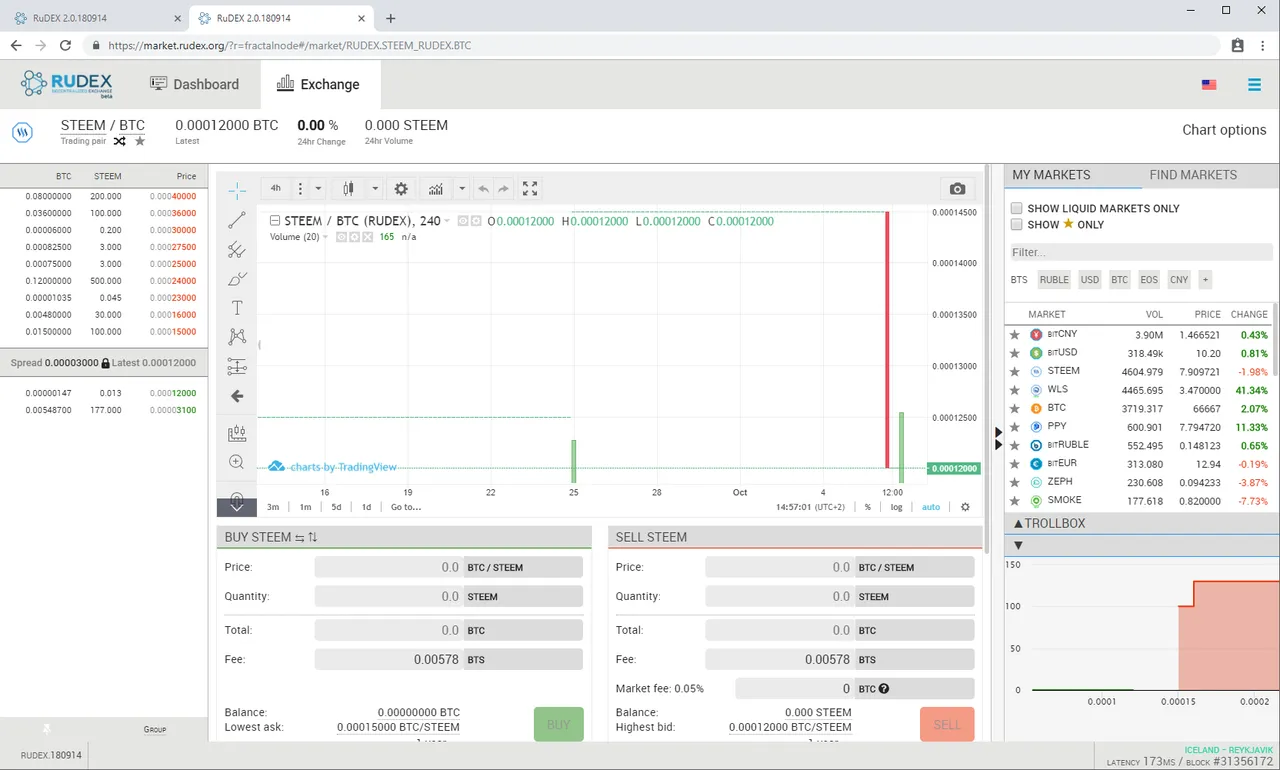Select the crosshair cursor tool in chart

pos(237,190)
